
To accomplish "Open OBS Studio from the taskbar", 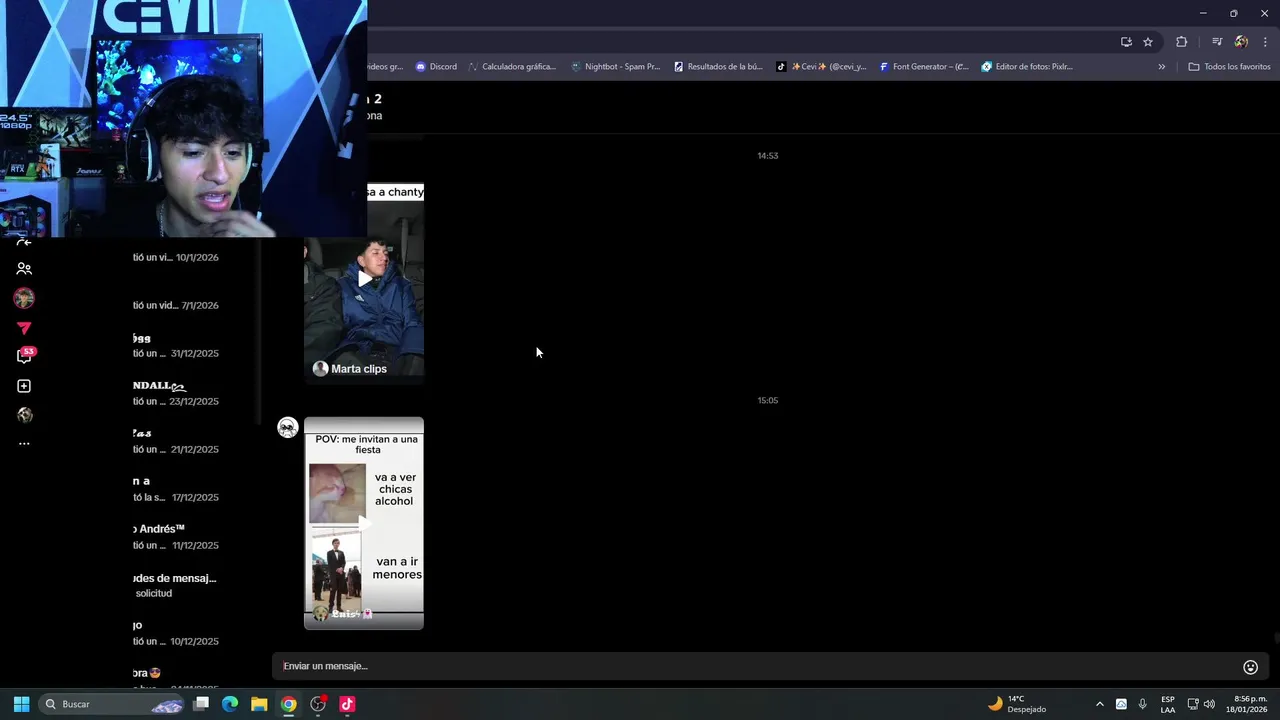I will 318,704.
